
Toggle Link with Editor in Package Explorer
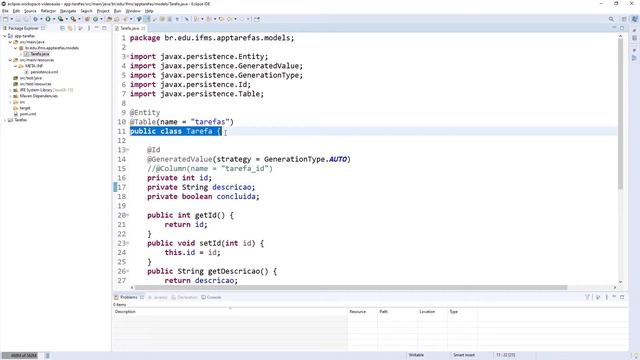(x=70, y=28)
